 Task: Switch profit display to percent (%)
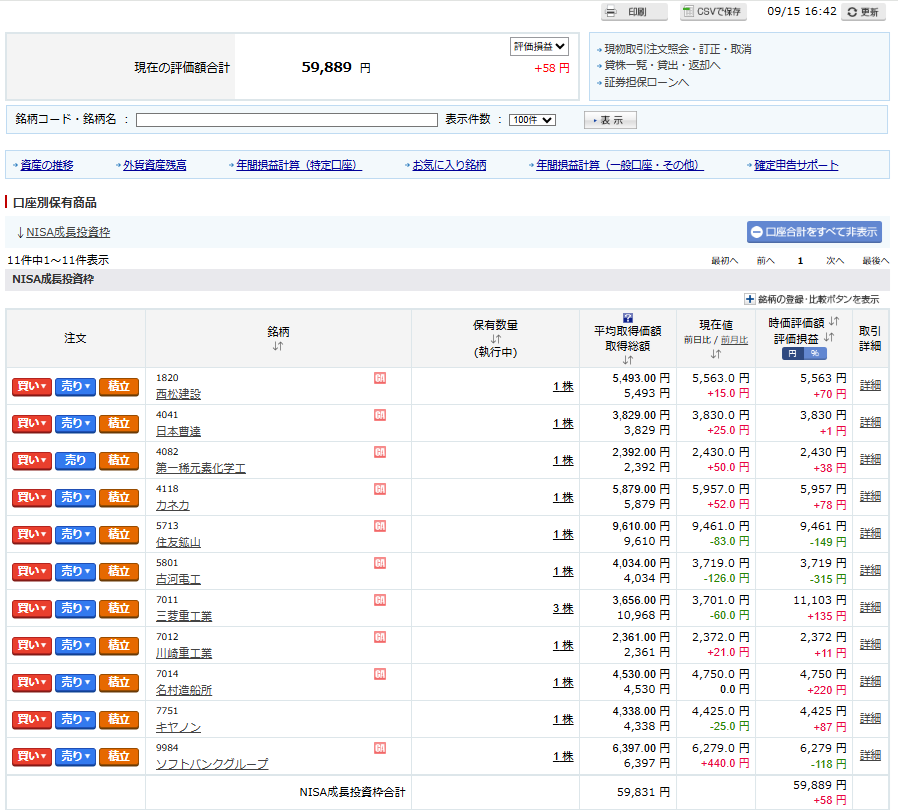[x=815, y=353]
